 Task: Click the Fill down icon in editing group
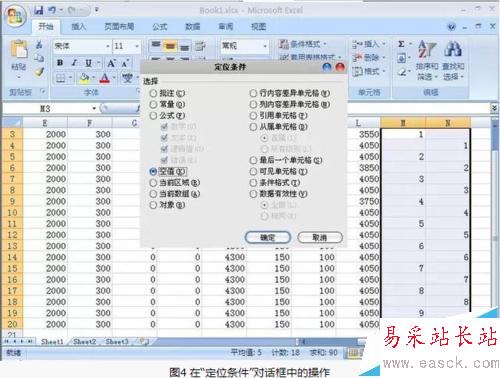401,59
